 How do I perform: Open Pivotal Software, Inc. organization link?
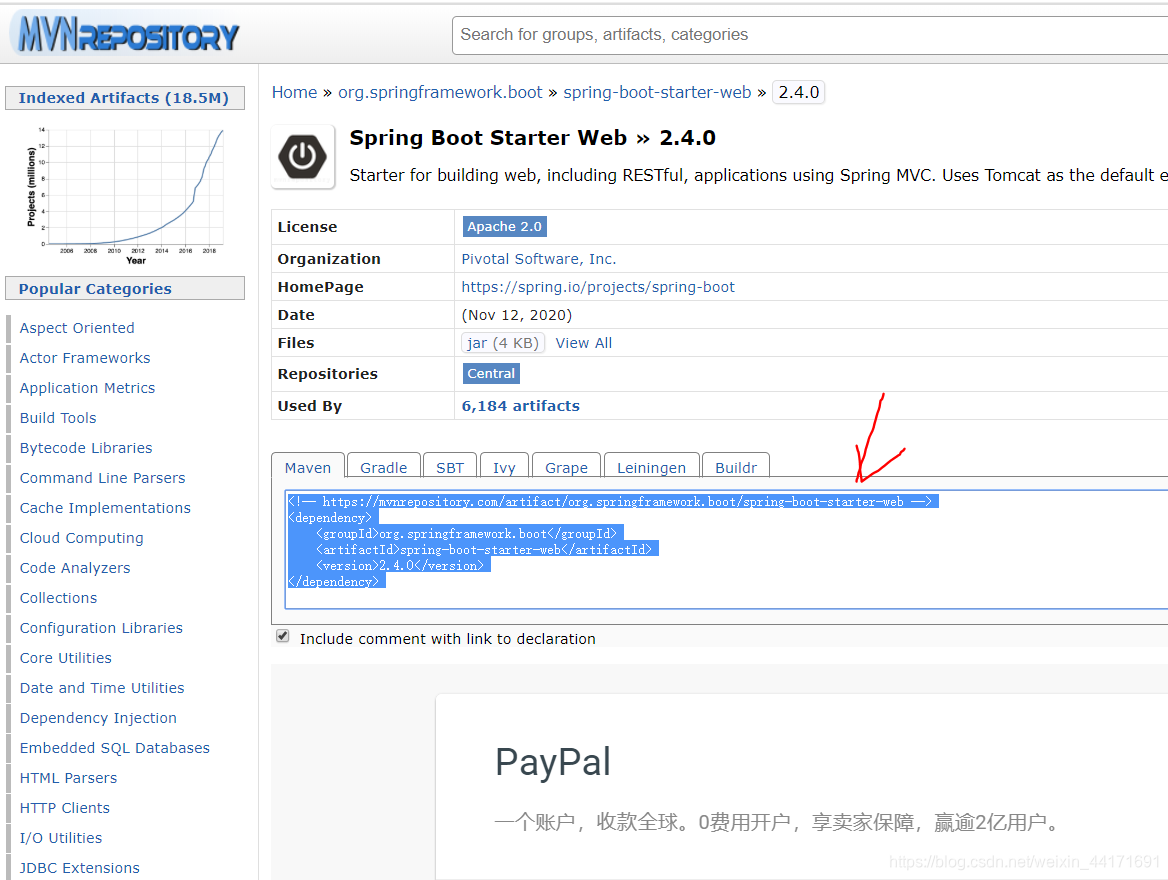[539, 259]
